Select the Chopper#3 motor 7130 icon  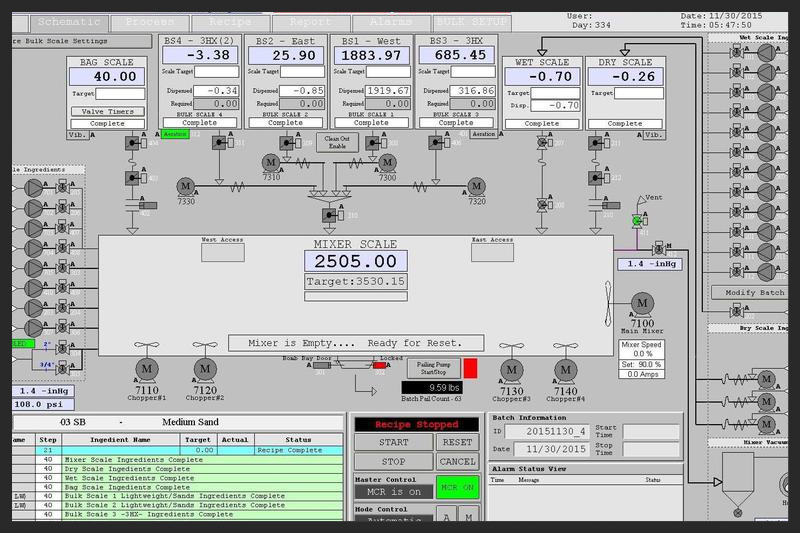click(511, 368)
